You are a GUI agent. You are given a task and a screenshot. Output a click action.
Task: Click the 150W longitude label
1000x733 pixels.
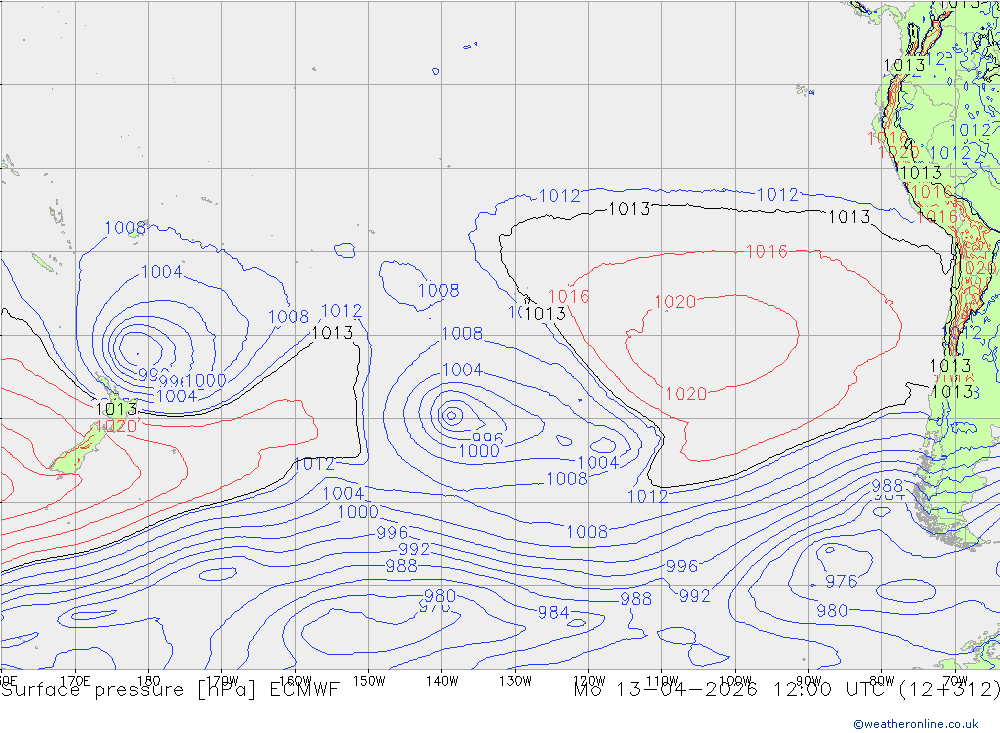pyautogui.click(x=369, y=681)
